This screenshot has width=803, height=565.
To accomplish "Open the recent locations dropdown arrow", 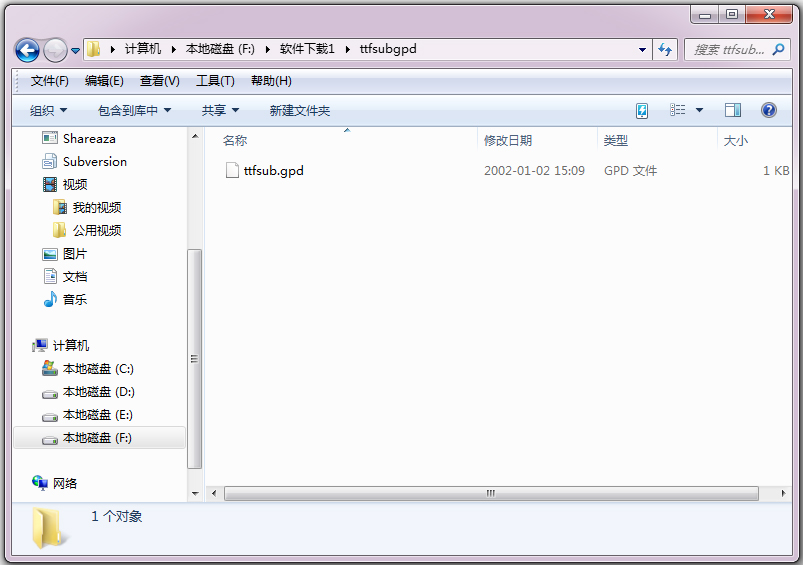I will pos(75,51).
